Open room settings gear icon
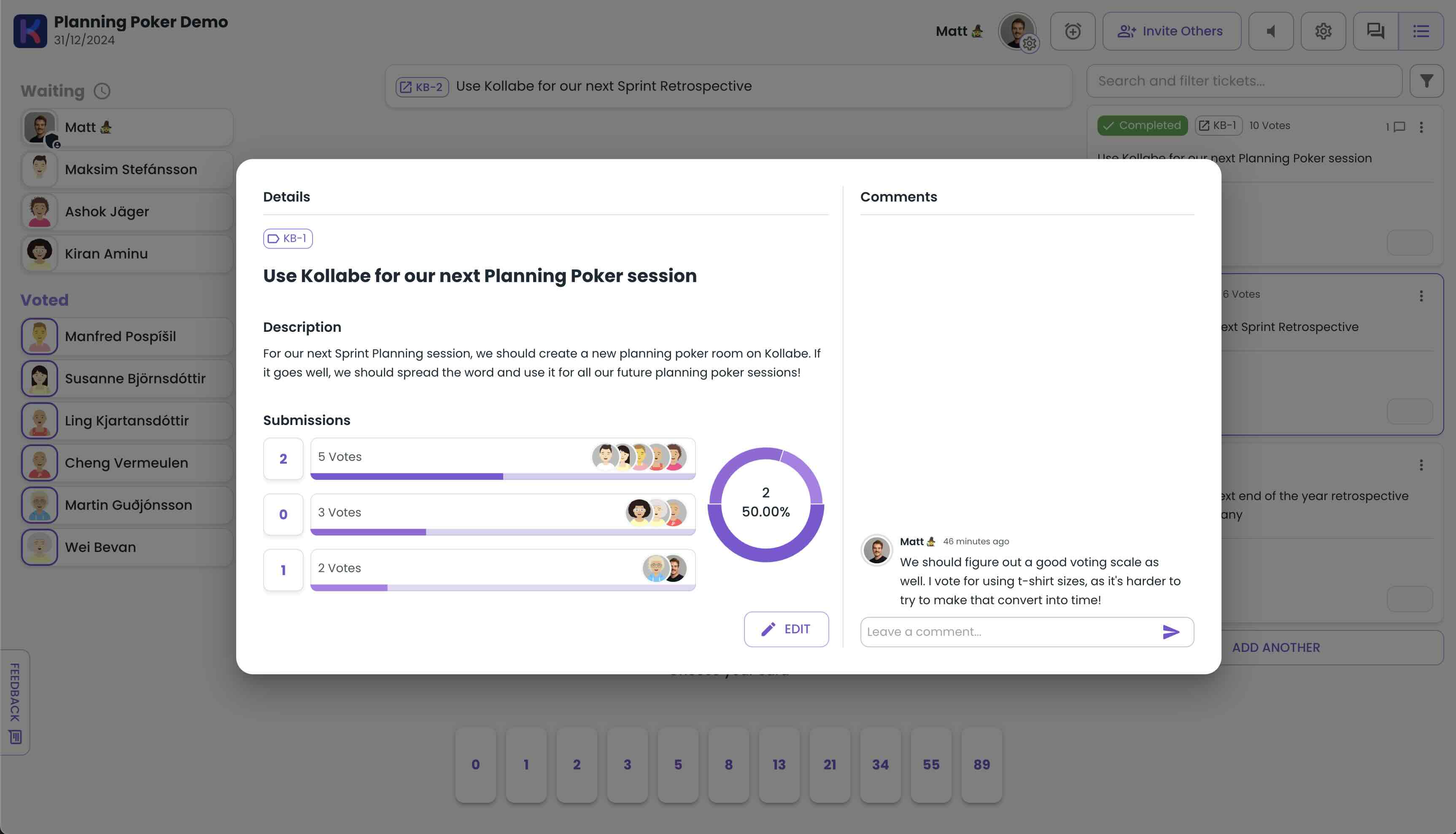 pos(1323,31)
